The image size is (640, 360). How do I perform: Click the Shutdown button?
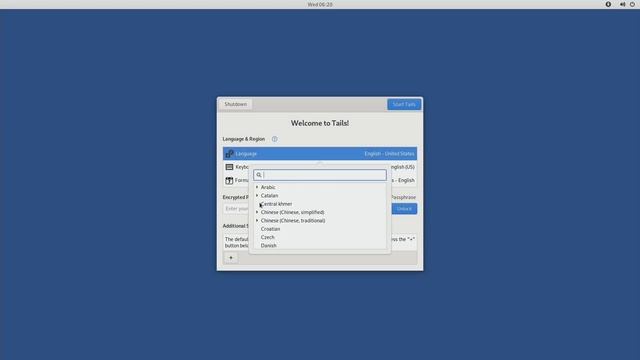(236, 104)
